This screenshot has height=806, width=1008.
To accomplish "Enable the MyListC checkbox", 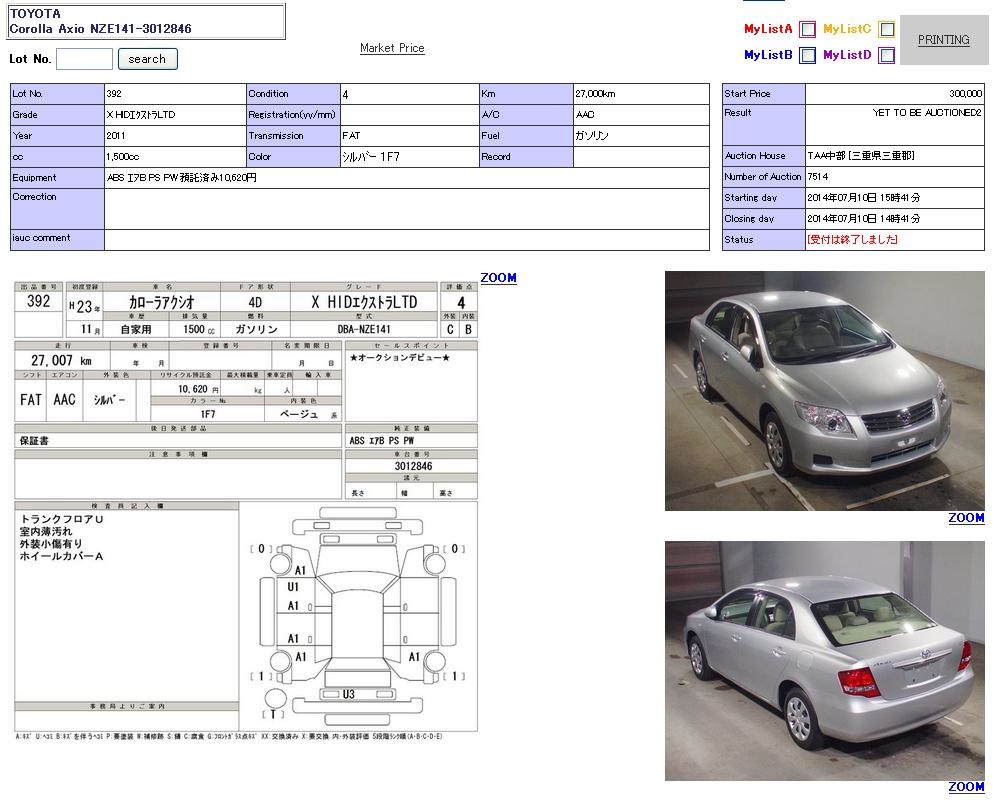I will [886, 30].
